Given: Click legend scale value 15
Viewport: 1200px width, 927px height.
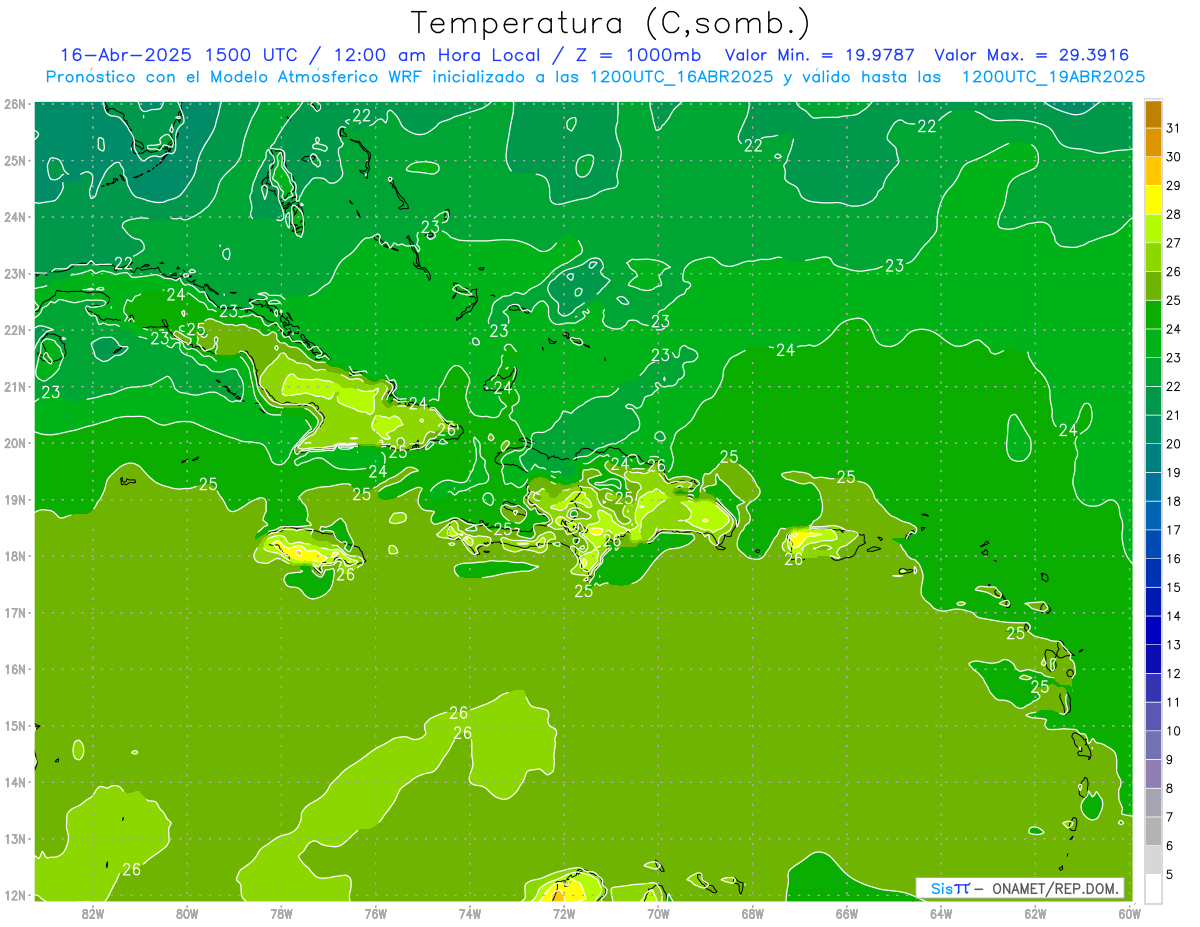Looking at the screenshot, I should [1174, 587].
